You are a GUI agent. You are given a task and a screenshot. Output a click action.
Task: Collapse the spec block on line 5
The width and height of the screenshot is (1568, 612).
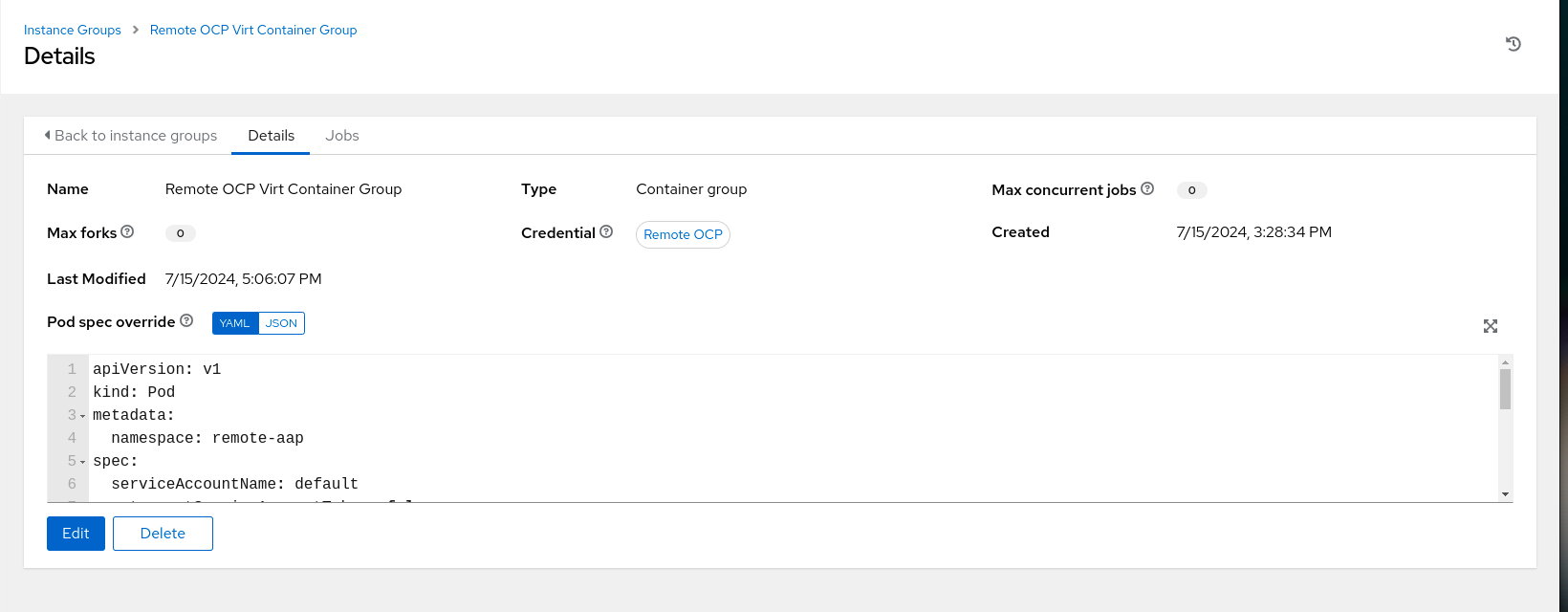coord(83,462)
